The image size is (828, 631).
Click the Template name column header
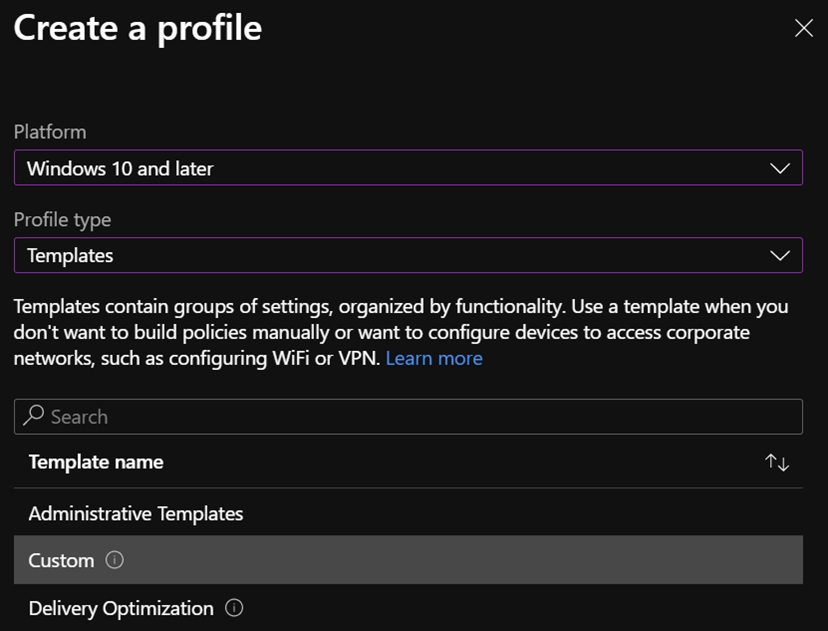(95, 462)
